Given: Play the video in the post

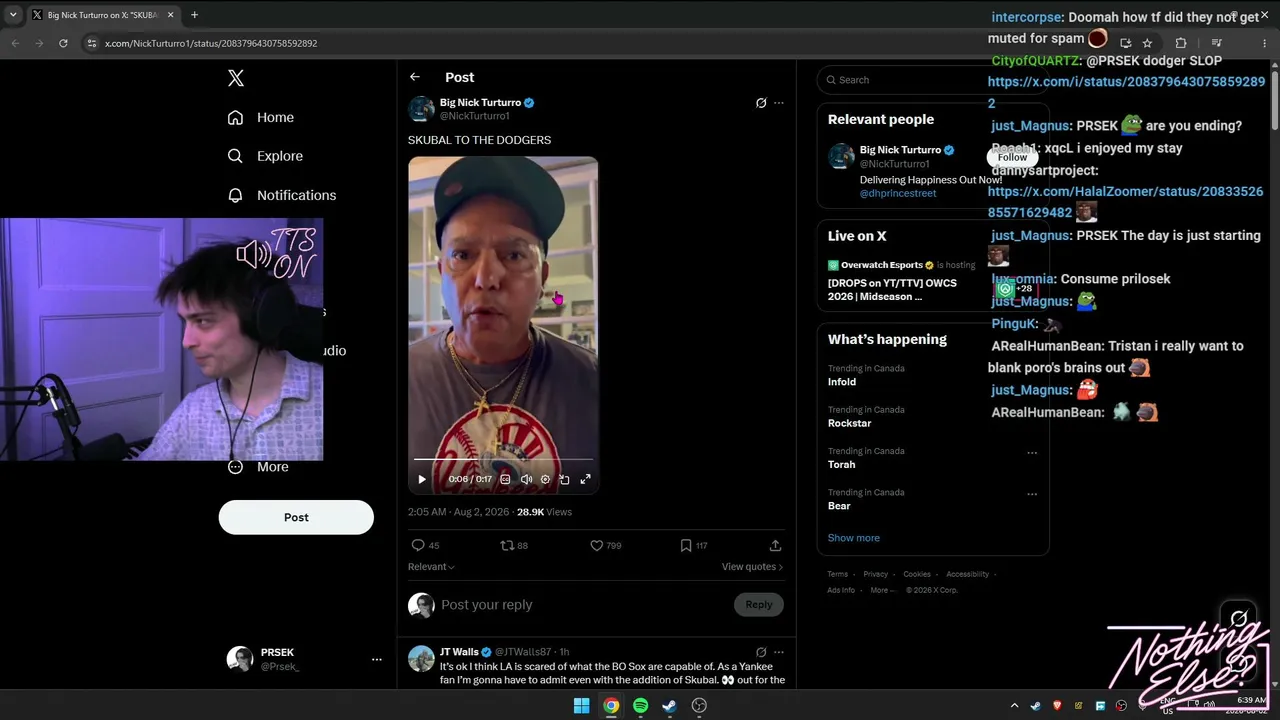Looking at the screenshot, I should tap(422, 479).
